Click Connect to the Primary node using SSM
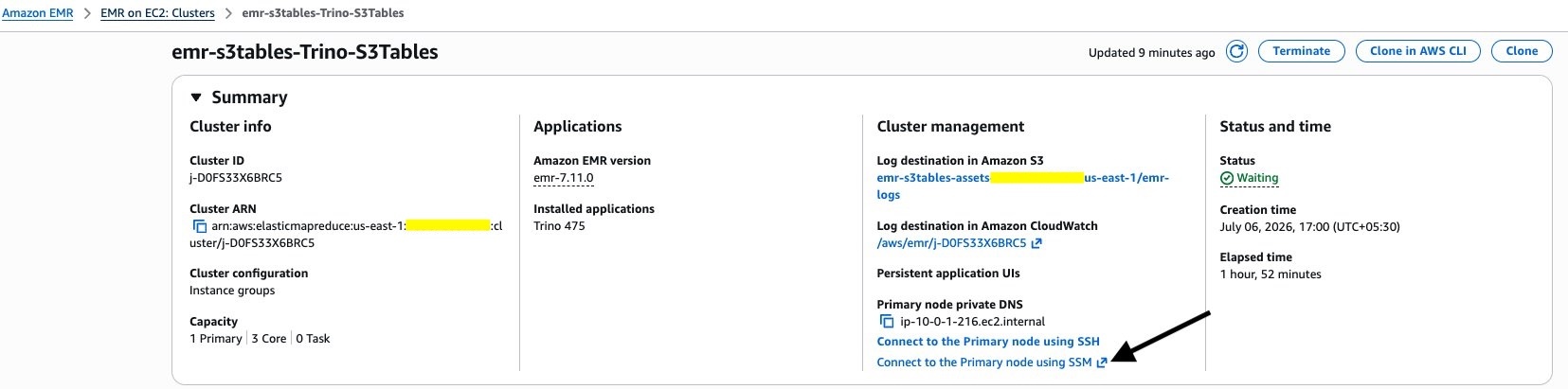The width and height of the screenshot is (1568, 389). [984, 362]
